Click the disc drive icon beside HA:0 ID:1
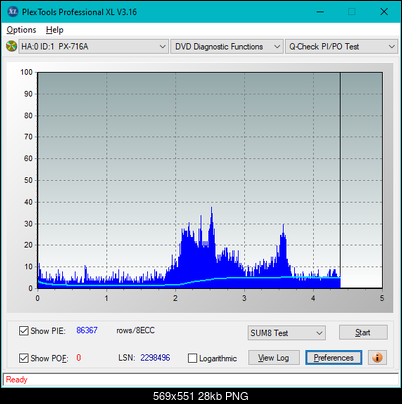This screenshot has width=402, height=404. click(x=11, y=46)
